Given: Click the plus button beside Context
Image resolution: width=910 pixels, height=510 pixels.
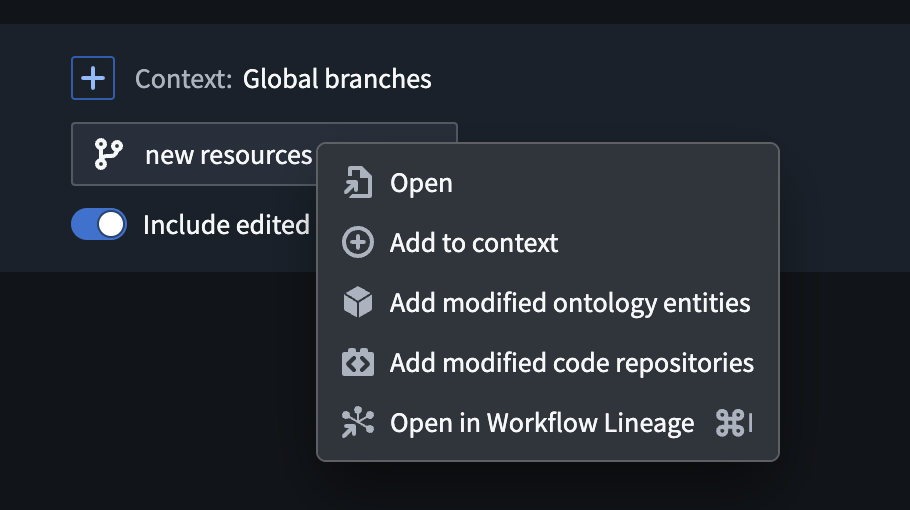Looking at the screenshot, I should click(93, 78).
